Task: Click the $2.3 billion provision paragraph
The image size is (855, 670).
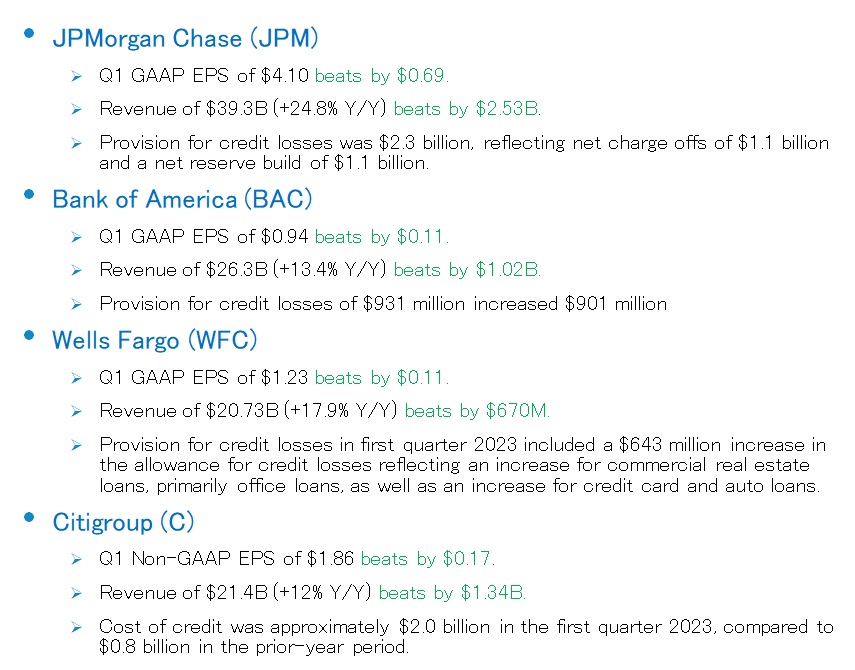Action: [x=463, y=152]
